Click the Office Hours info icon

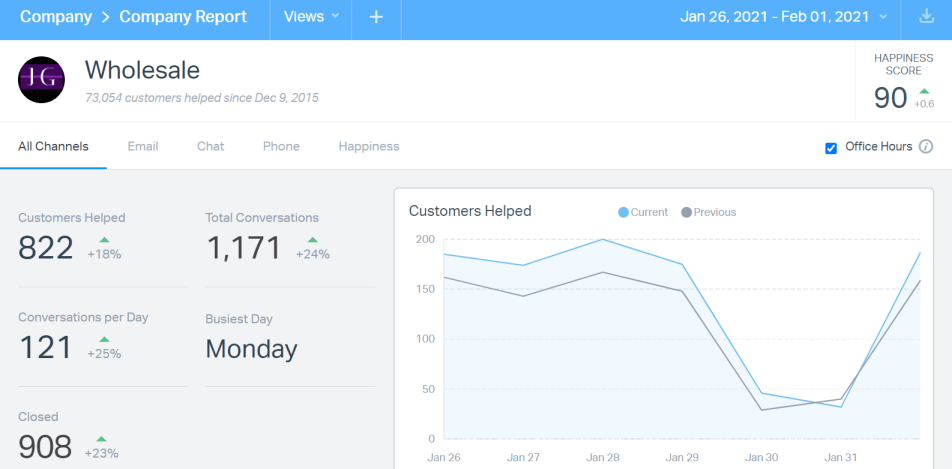pyautogui.click(x=926, y=147)
